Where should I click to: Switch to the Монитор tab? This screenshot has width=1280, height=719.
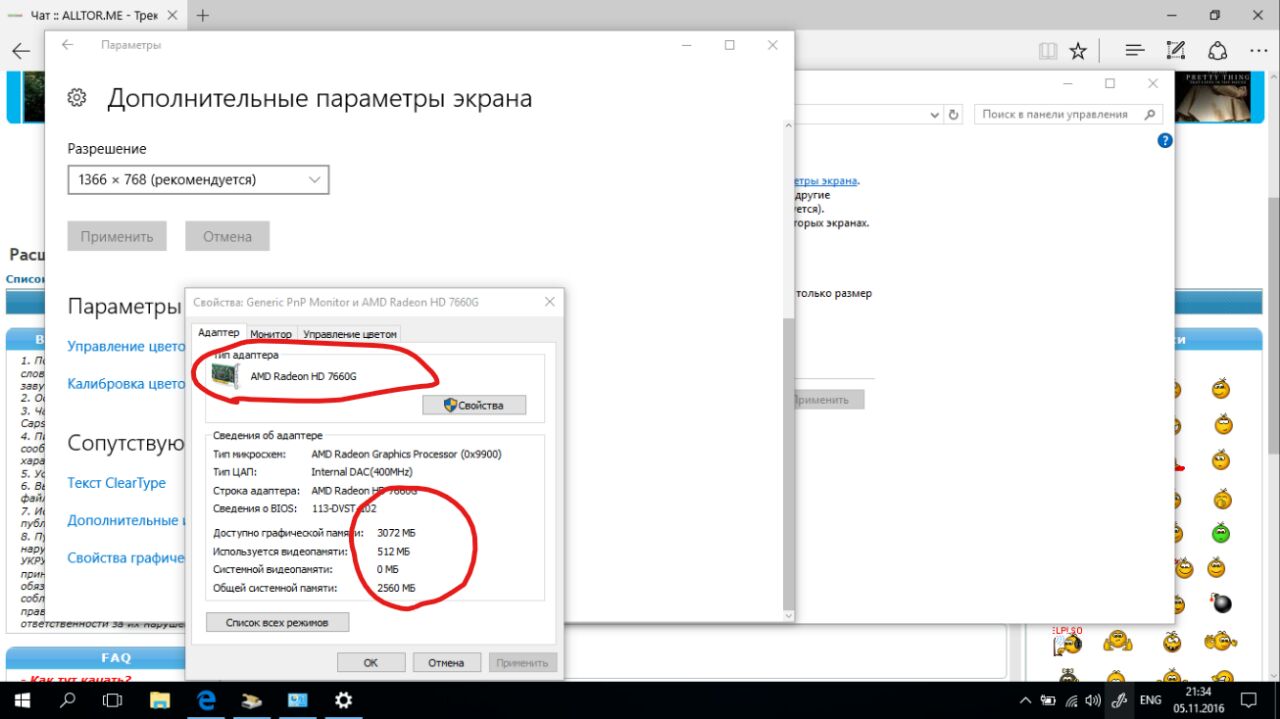click(x=271, y=334)
